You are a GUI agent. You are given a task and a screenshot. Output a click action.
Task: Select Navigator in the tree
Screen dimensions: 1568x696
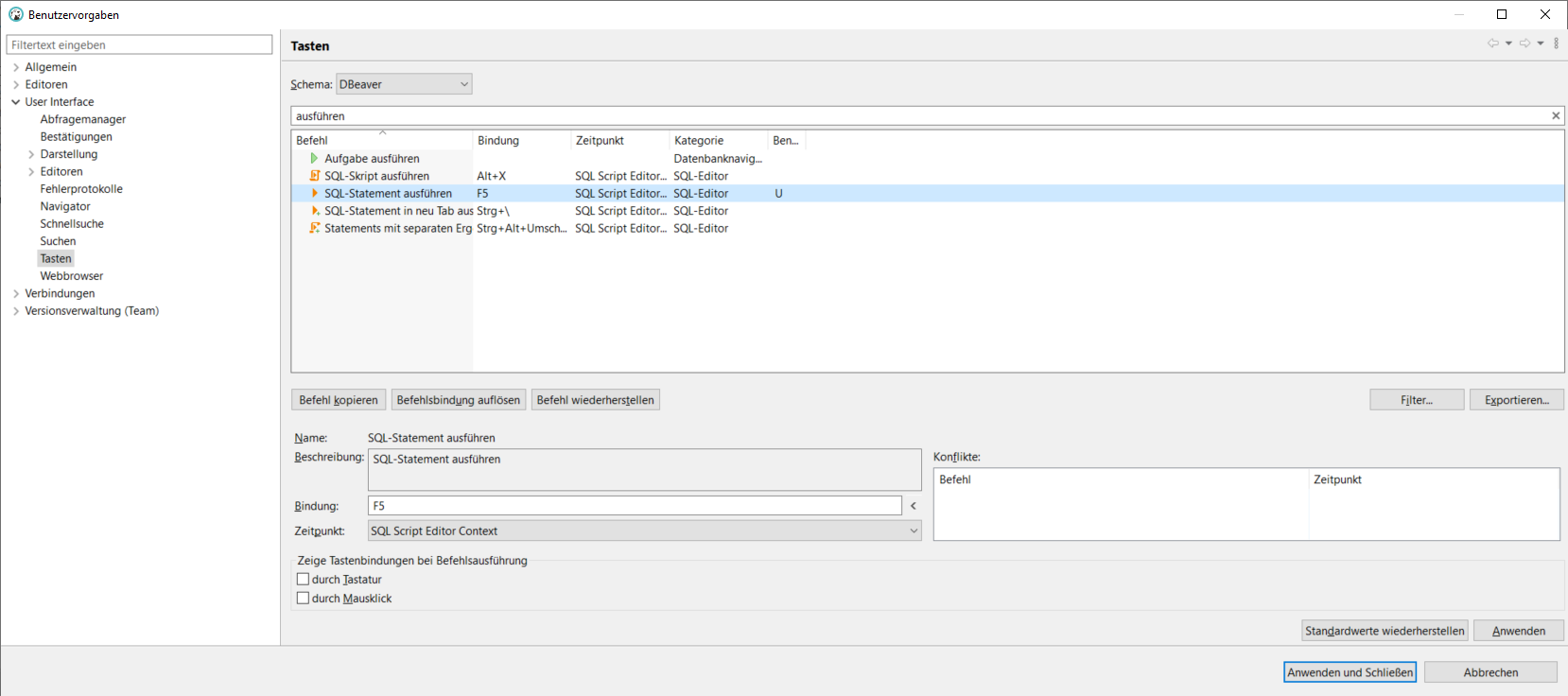click(65, 206)
